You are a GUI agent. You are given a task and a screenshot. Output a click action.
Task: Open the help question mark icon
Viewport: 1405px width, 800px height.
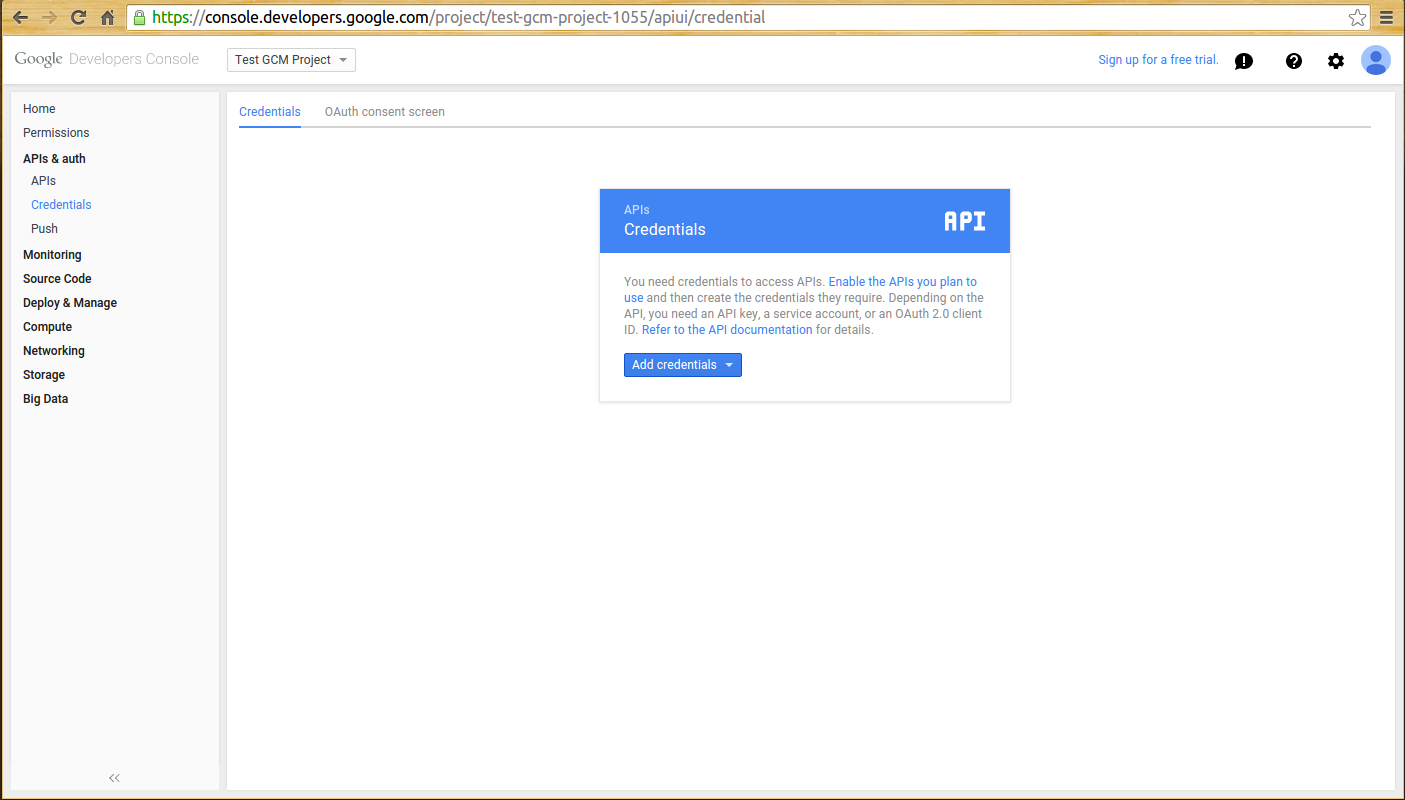click(1294, 61)
